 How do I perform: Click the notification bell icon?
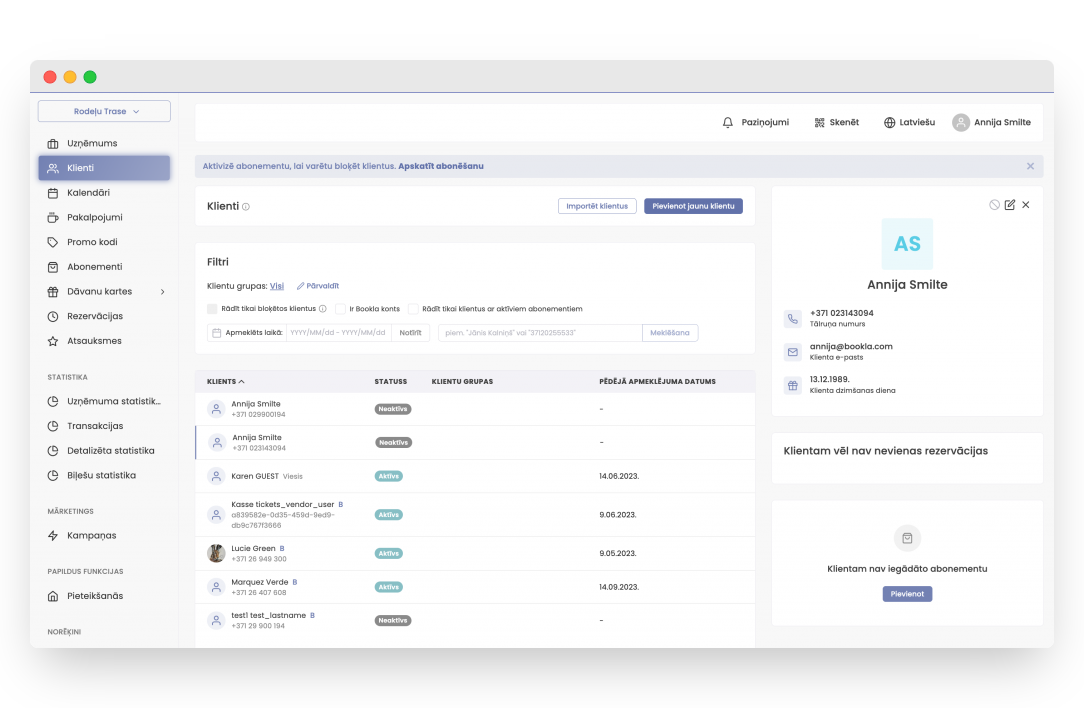coord(728,122)
